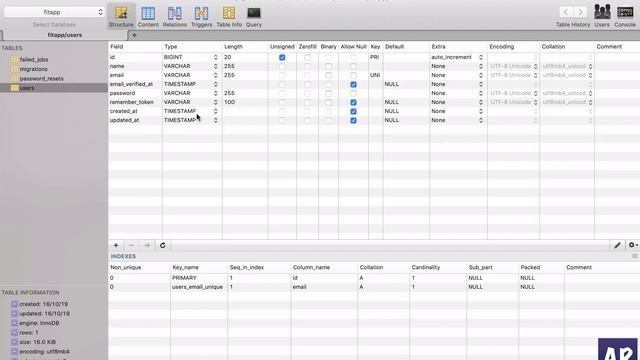The height and width of the screenshot is (360, 640).
Task: Open the Relations view
Action: pos(174,17)
